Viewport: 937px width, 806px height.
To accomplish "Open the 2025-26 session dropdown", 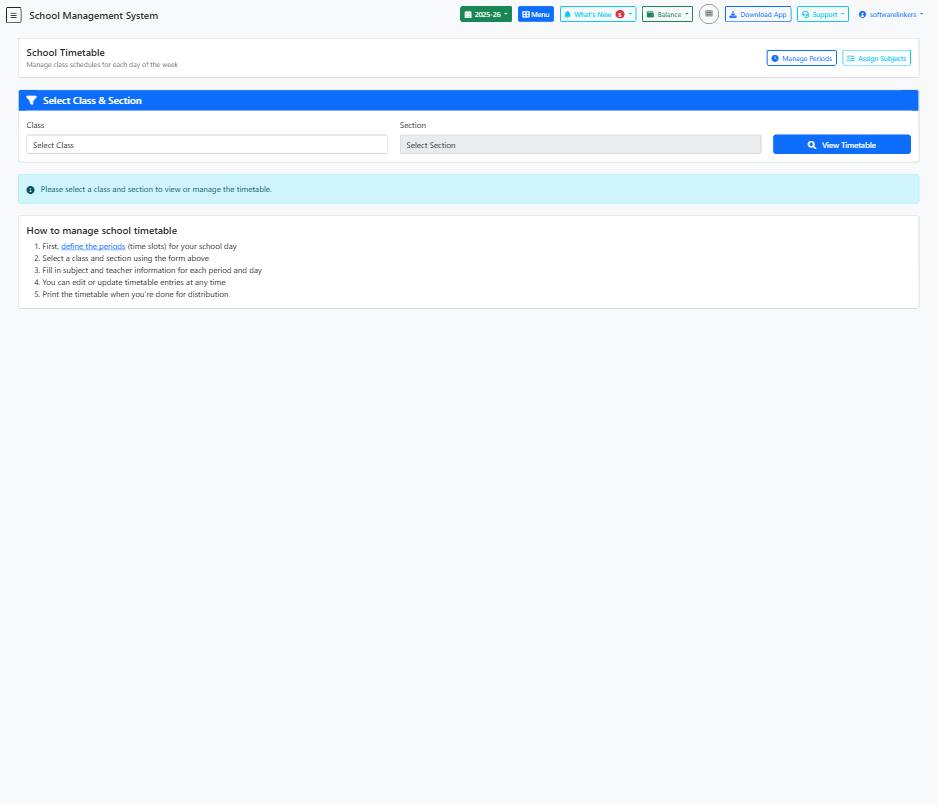I will point(486,15).
